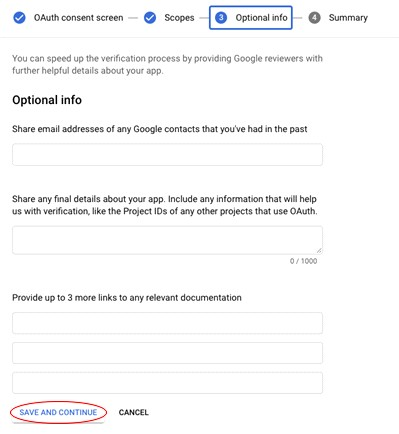The height and width of the screenshot is (434, 399).
Task: Focus the final details about your app textarea
Action: [167, 240]
